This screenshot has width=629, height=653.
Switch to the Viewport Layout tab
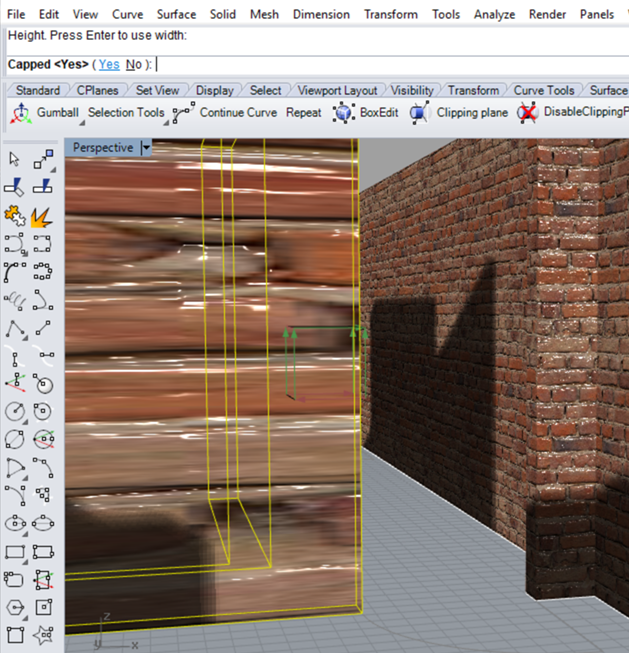pyautogui.click(x=338, y=90)
